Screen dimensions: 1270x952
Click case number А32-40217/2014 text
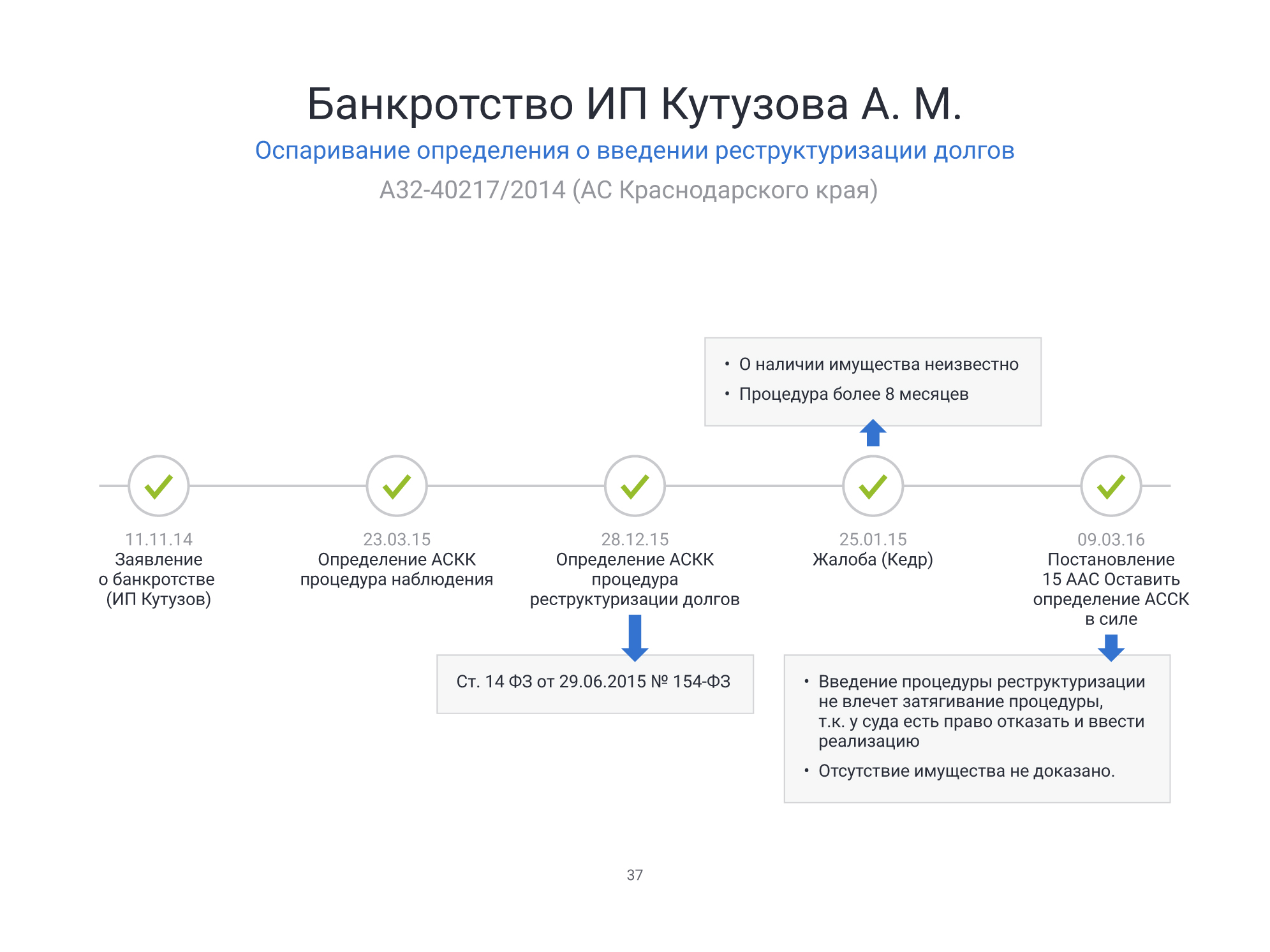click(628, 190)
